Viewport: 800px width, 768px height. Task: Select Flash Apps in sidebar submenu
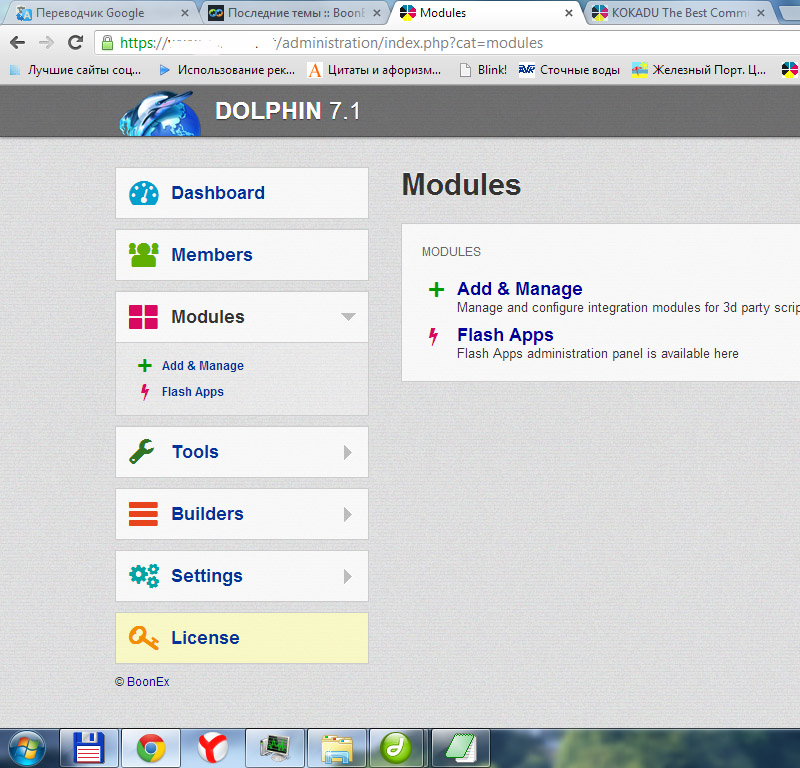(192, 392)
